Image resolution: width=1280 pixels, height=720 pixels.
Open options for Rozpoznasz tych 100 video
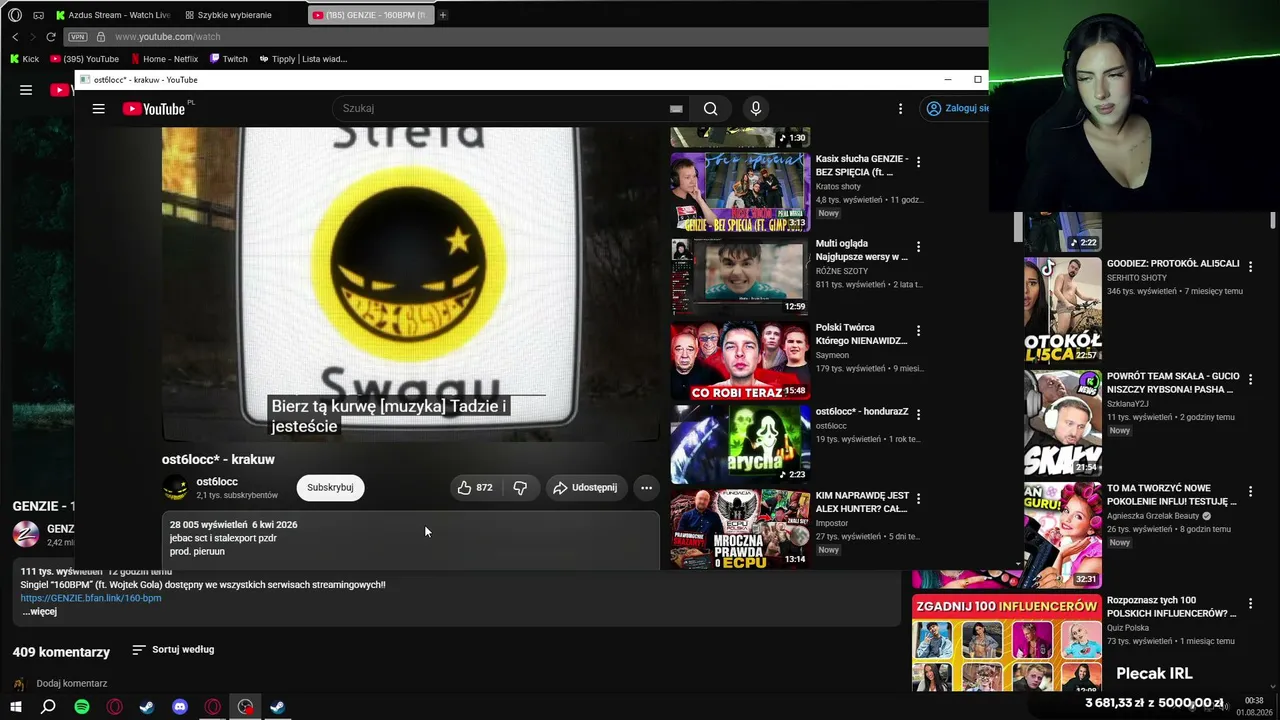pos(1250,604)
